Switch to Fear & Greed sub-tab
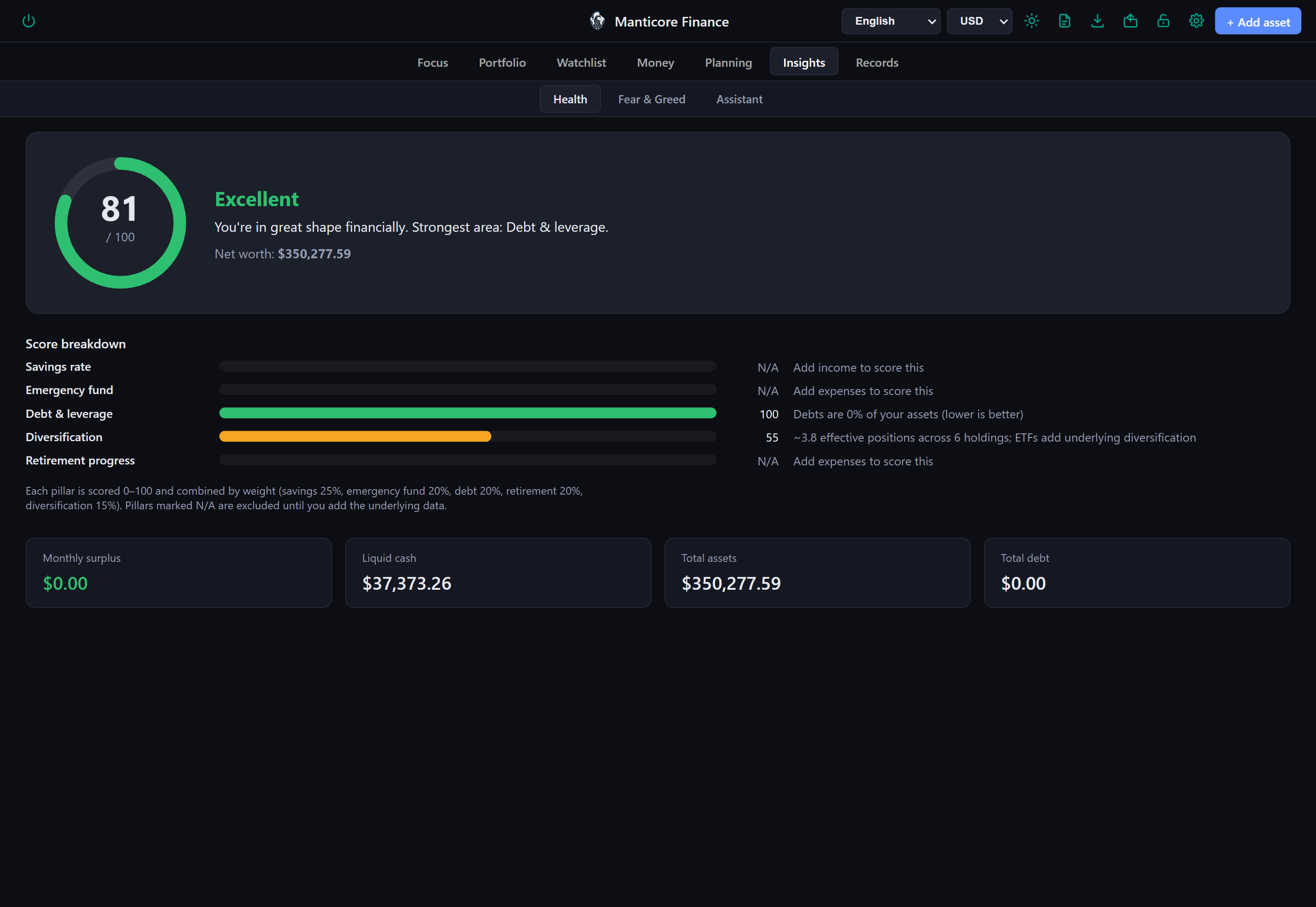This screenshot has width=1316, height=907. (652, 99)
